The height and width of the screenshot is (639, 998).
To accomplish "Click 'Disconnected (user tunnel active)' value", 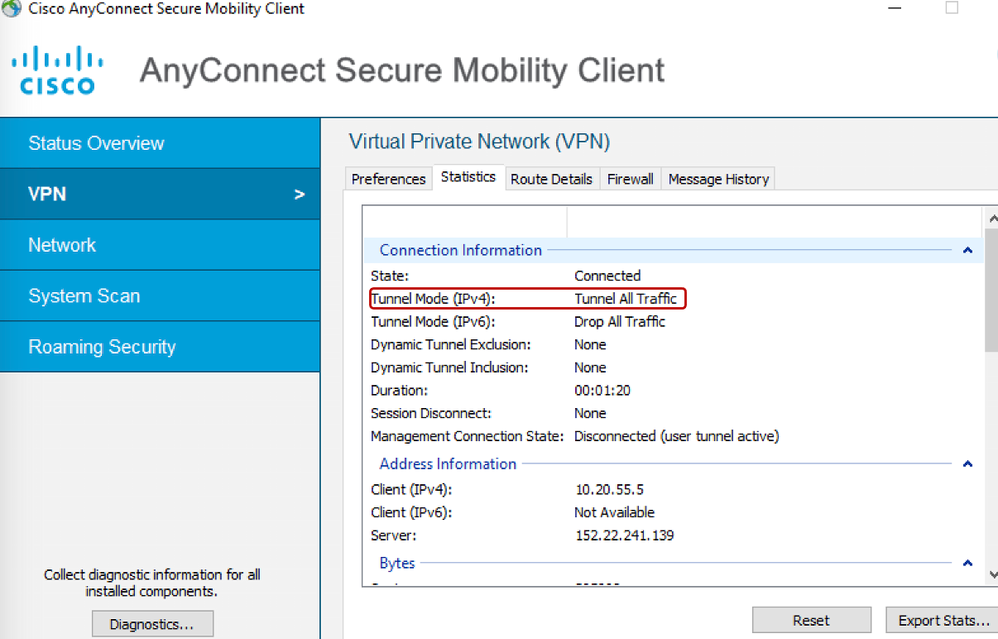I will click(677, 436).
